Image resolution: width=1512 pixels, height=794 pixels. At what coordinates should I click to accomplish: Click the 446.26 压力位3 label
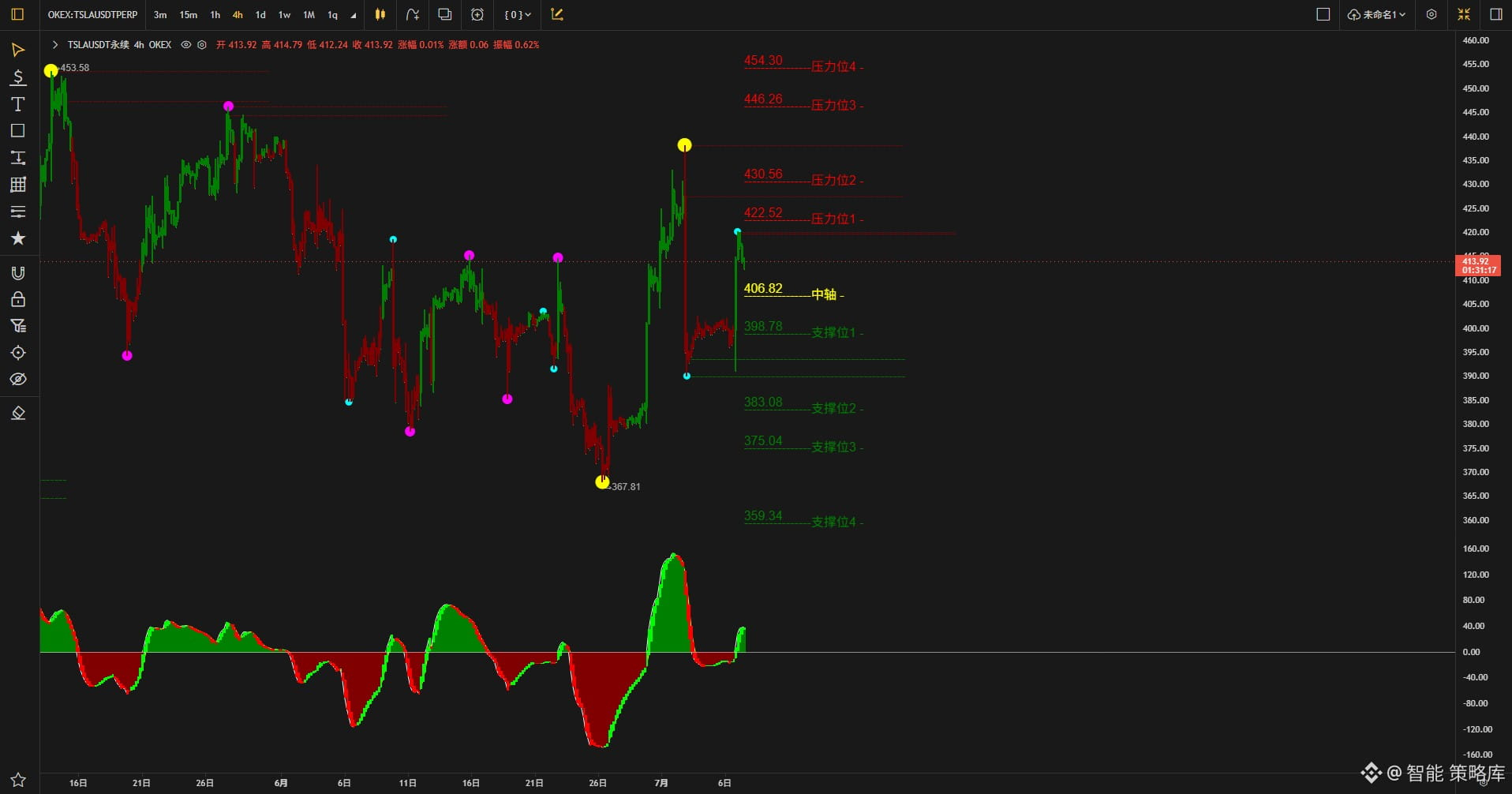click(x=803, y=102)
